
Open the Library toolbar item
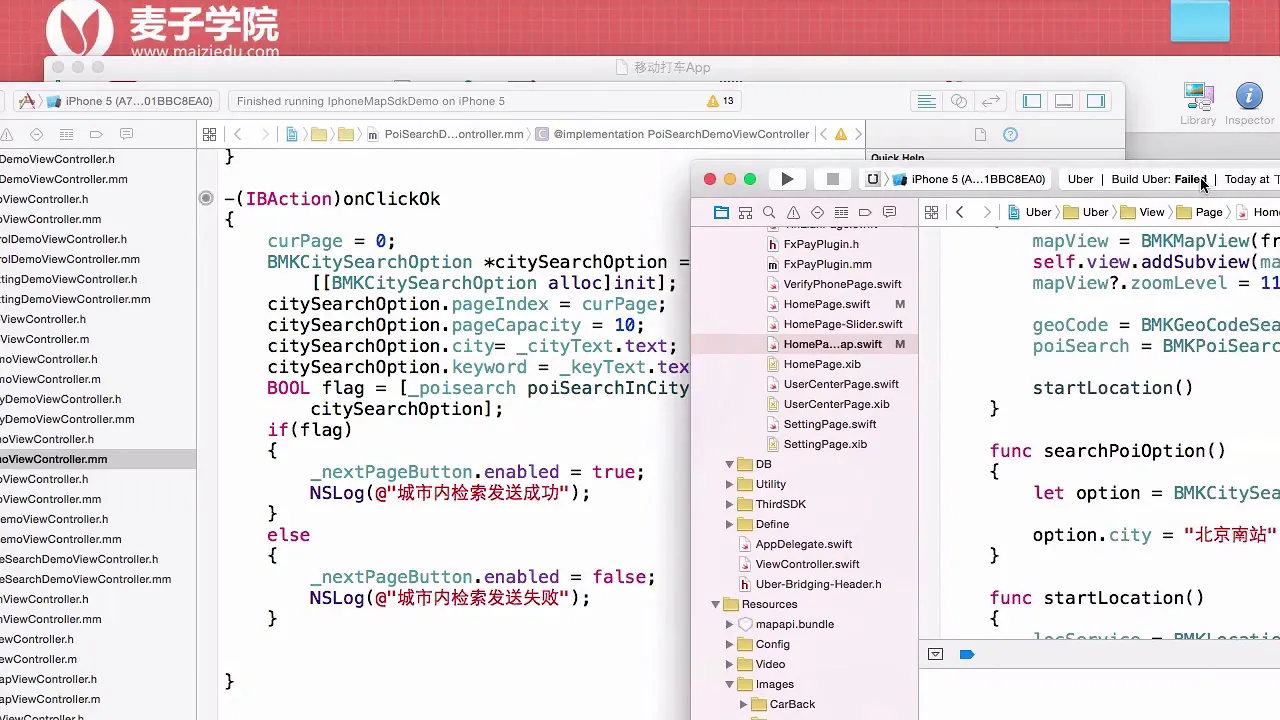click(x=1198, y=103)
